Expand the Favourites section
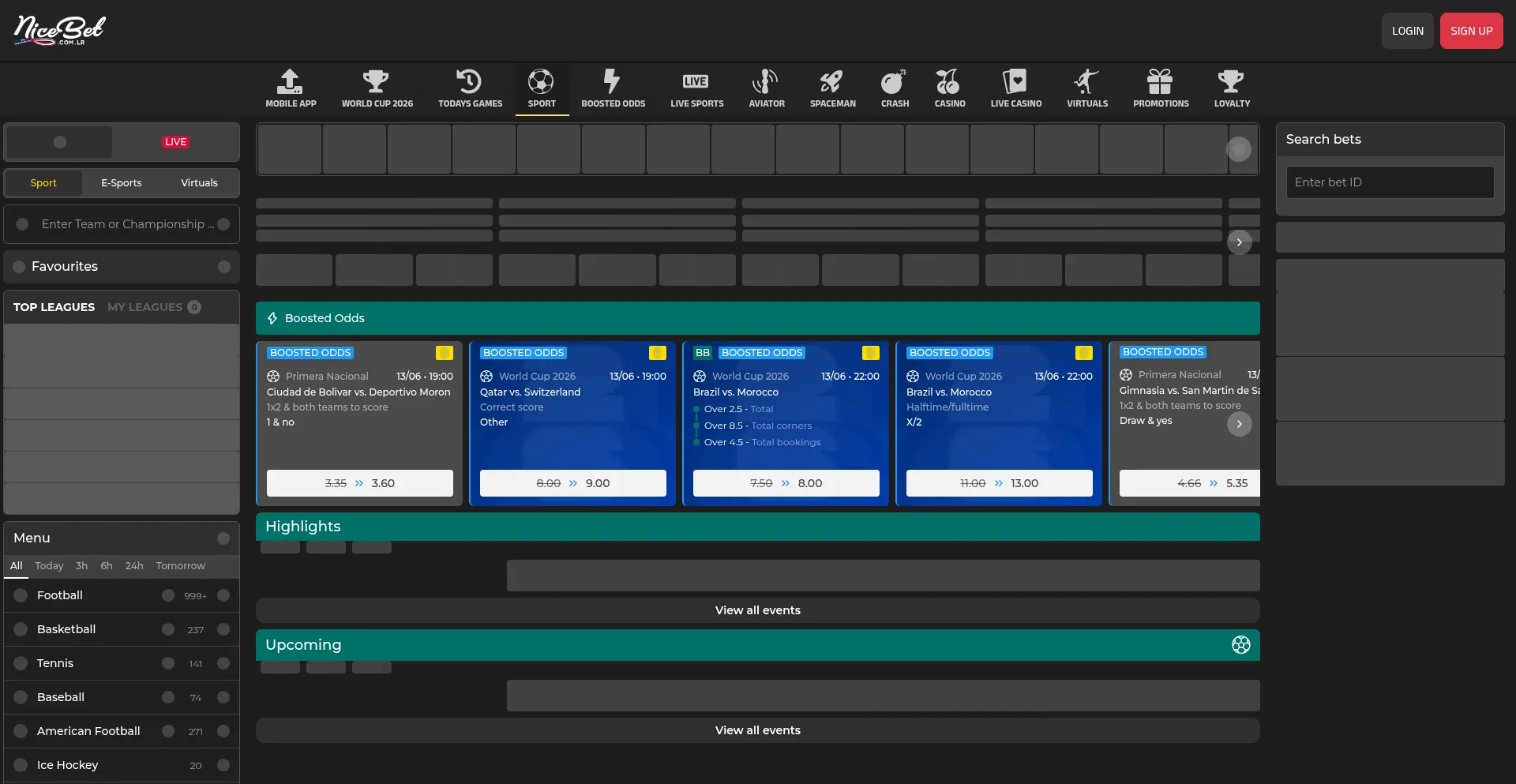Viewport: 1516px width, 784px height. pos(122,267)
